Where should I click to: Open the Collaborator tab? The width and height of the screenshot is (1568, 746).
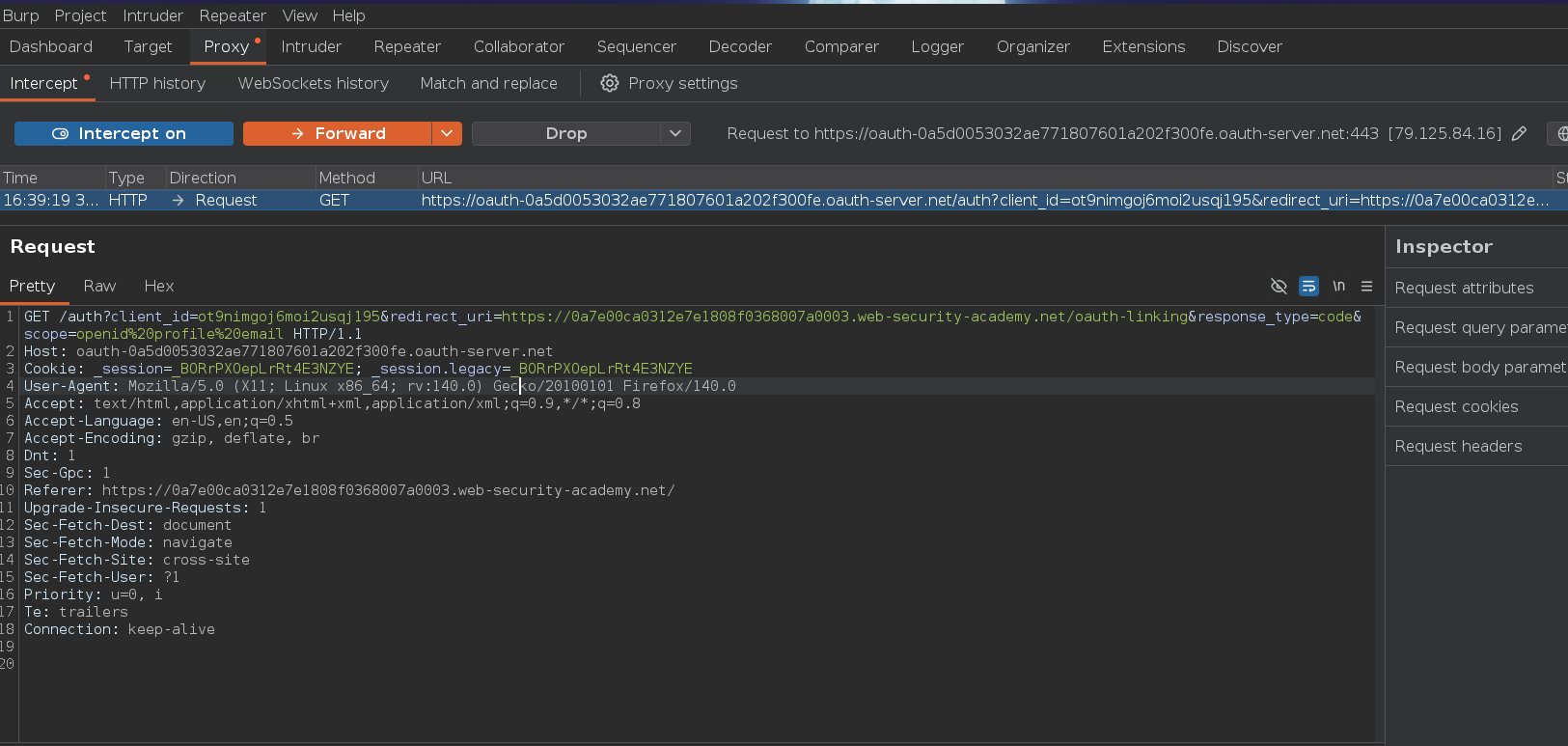click(x=519, y=46)
